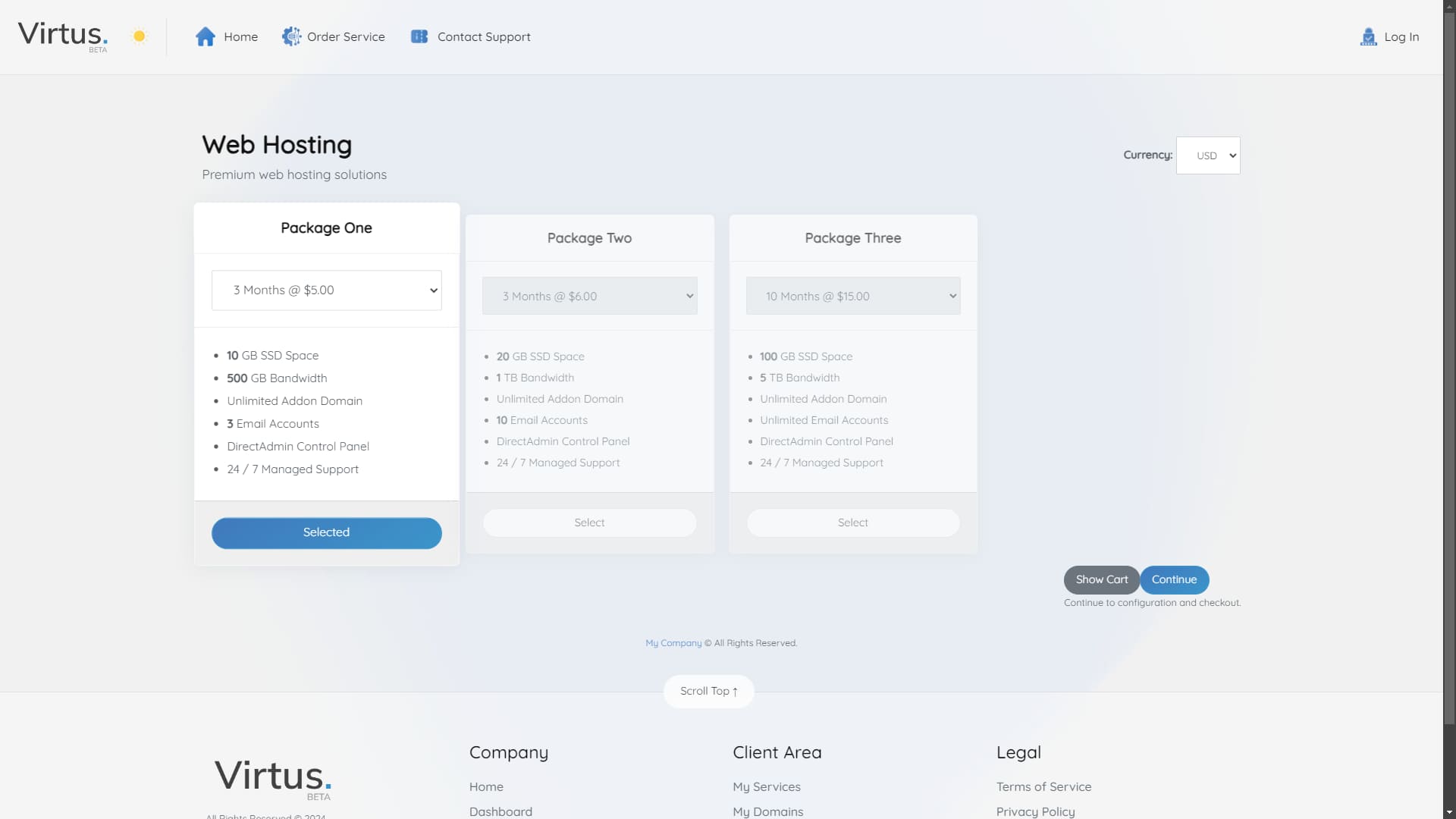
Task: Click the 'Web Hosting' heading
Action: coord(277,145)
